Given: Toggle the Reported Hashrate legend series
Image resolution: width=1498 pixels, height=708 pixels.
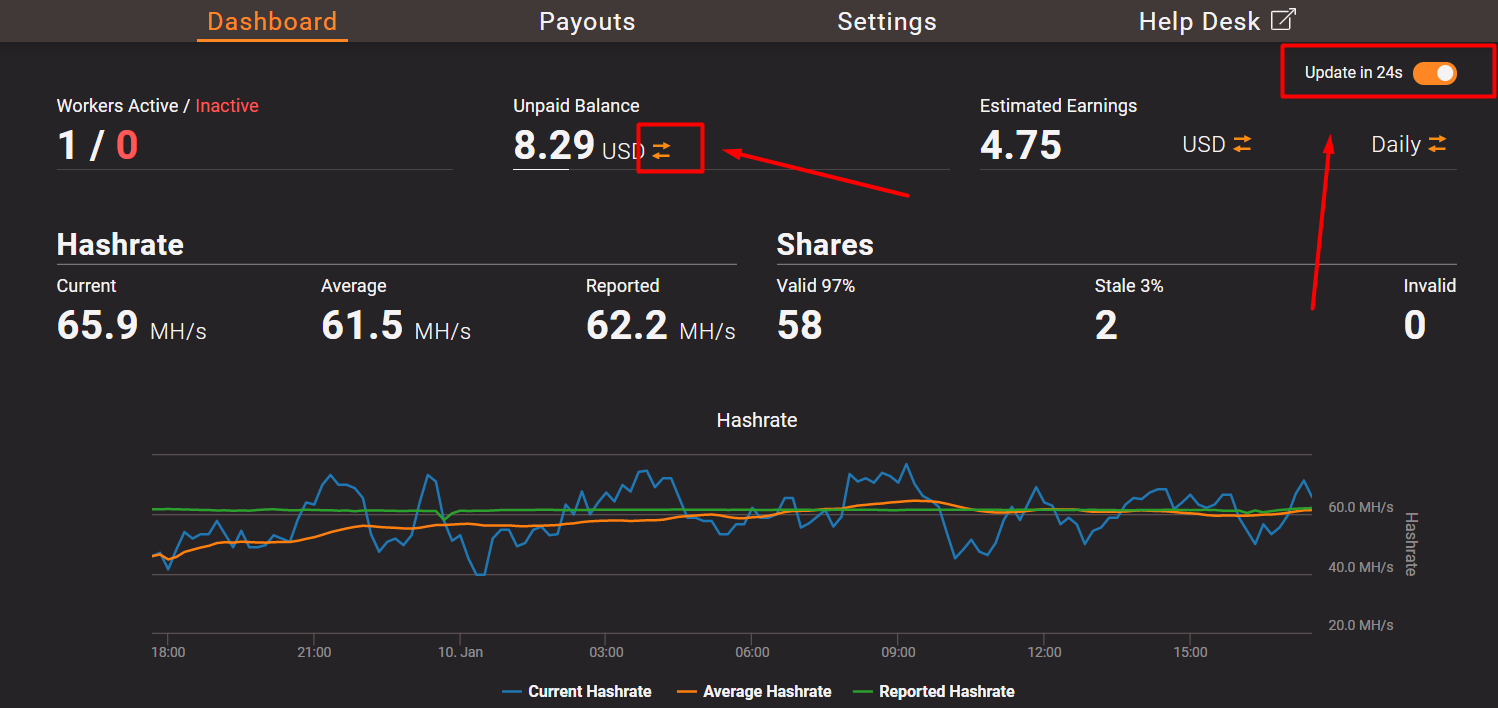Looking at the screenshot, I should 932,691.
